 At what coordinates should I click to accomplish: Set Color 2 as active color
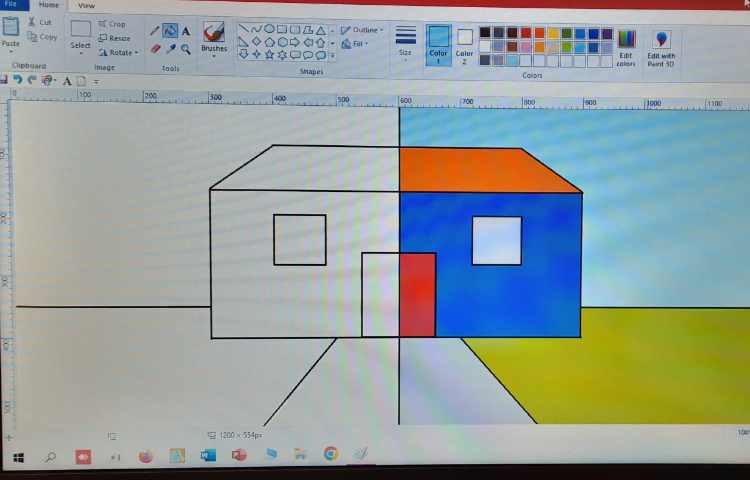[x=465, y=45]
